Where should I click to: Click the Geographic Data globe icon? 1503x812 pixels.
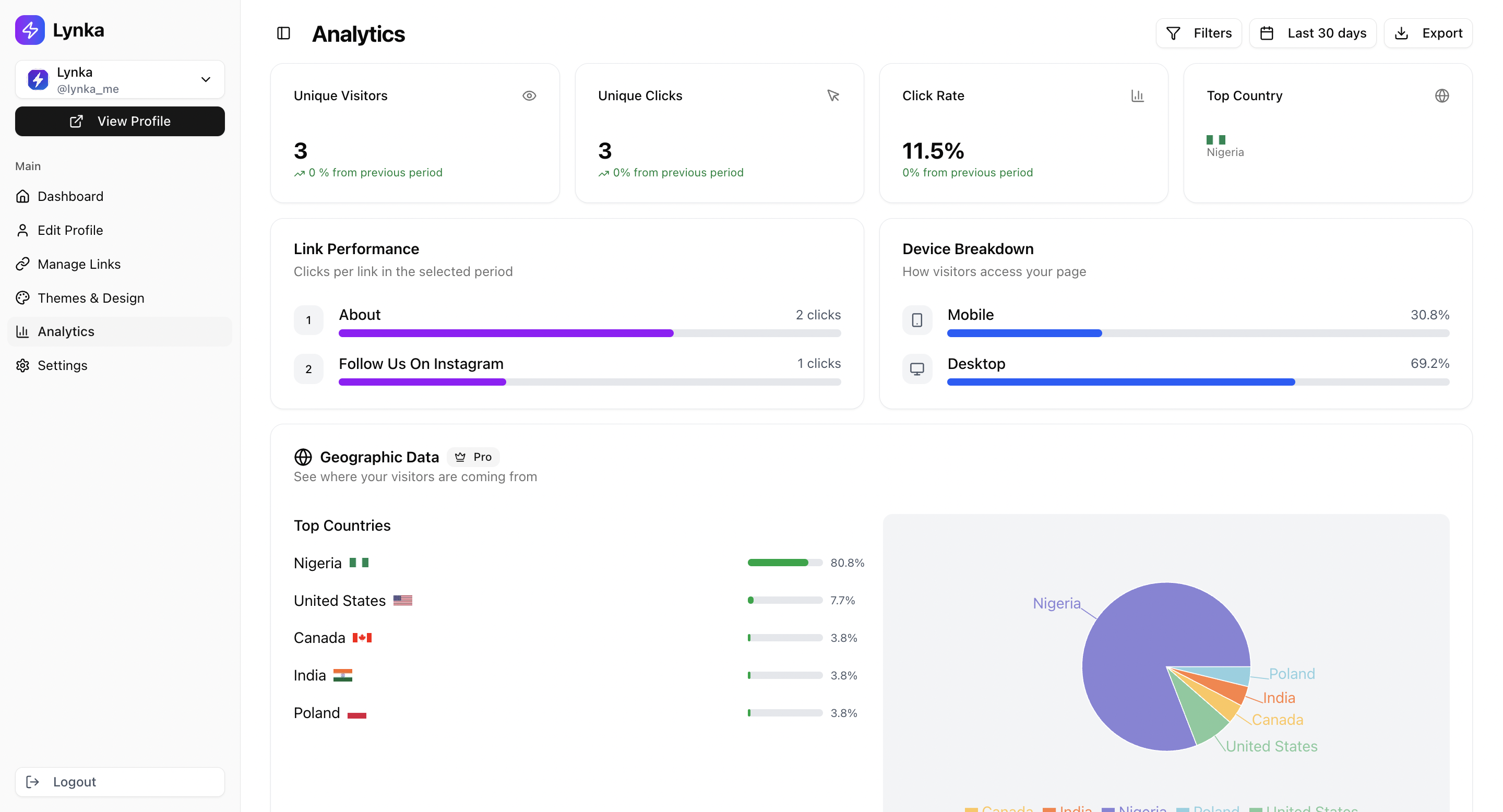coord(303,457)
